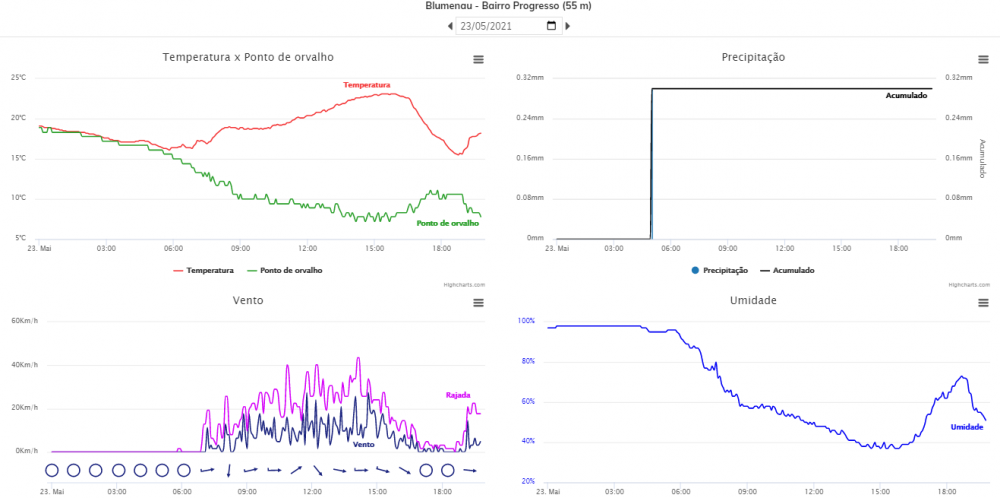Open the Vento chart hamburger menu
This screenshot has height=498, width=1000.
(478, 302)
